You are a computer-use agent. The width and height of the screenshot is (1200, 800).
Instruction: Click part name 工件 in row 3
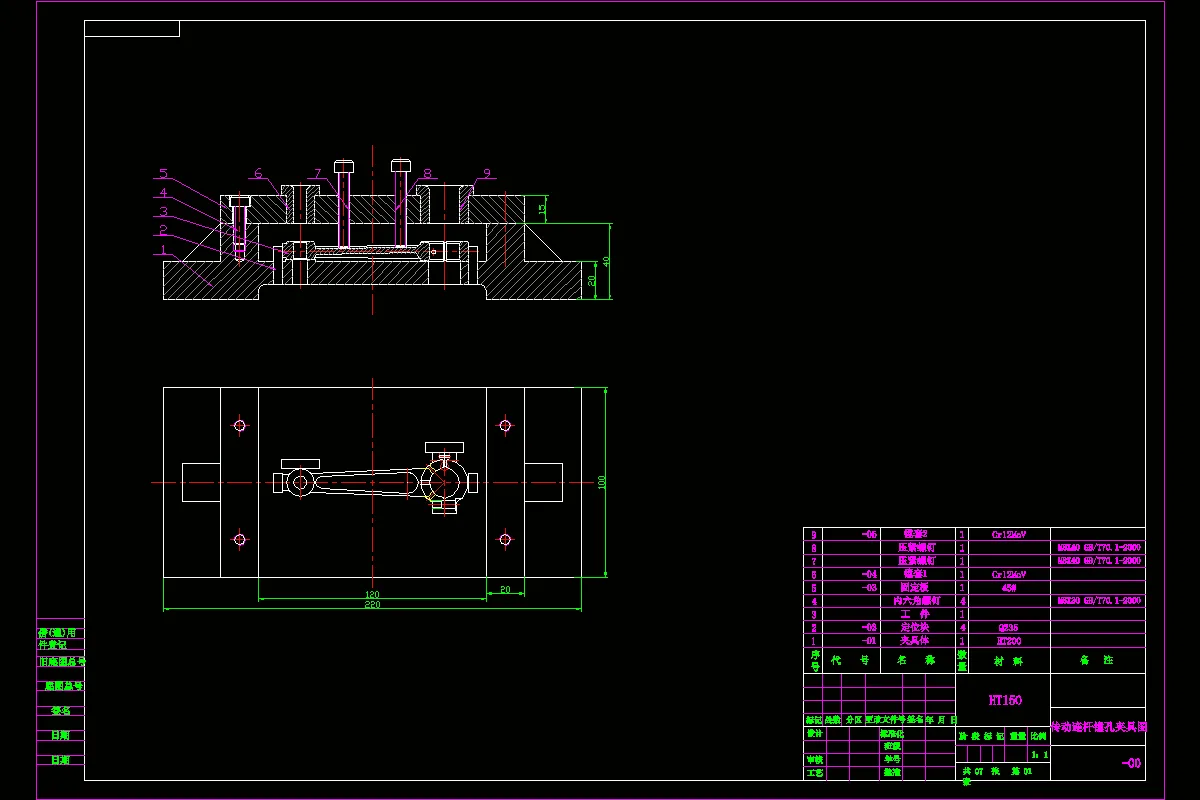pos(915,614)
